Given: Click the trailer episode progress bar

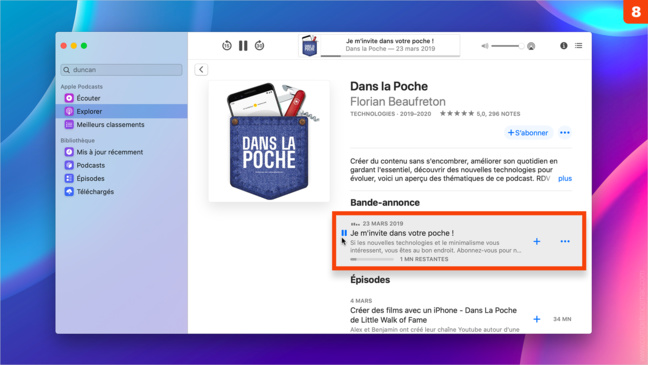Looking at the screenshot, I should [x=372, y=259].
